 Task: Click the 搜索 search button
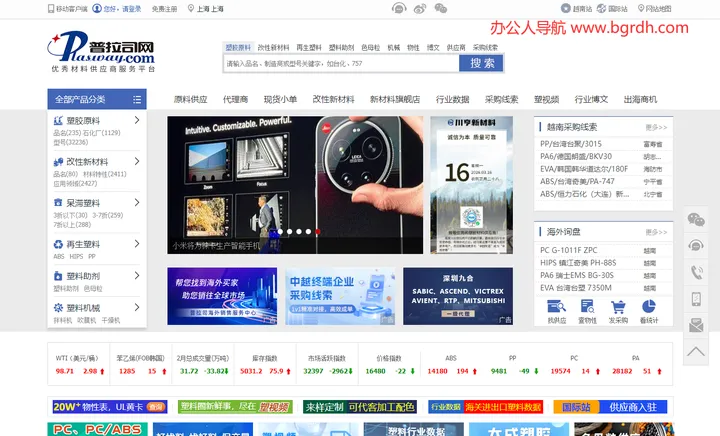pos(481,63)
